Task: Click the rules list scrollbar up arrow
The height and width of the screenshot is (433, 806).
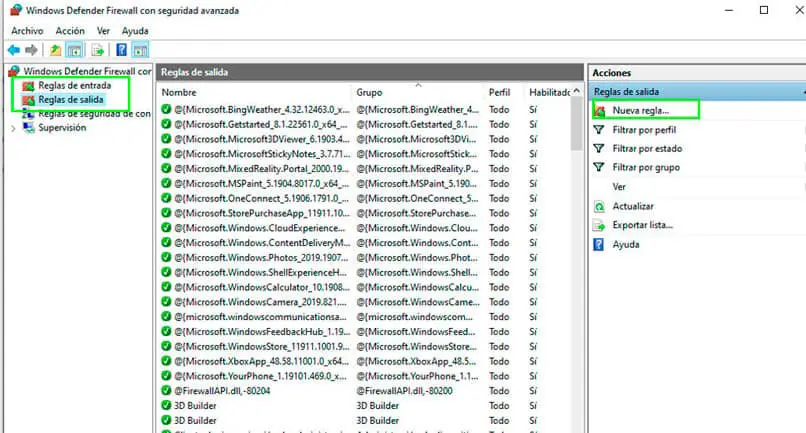Action: click(x=577, y=91)
